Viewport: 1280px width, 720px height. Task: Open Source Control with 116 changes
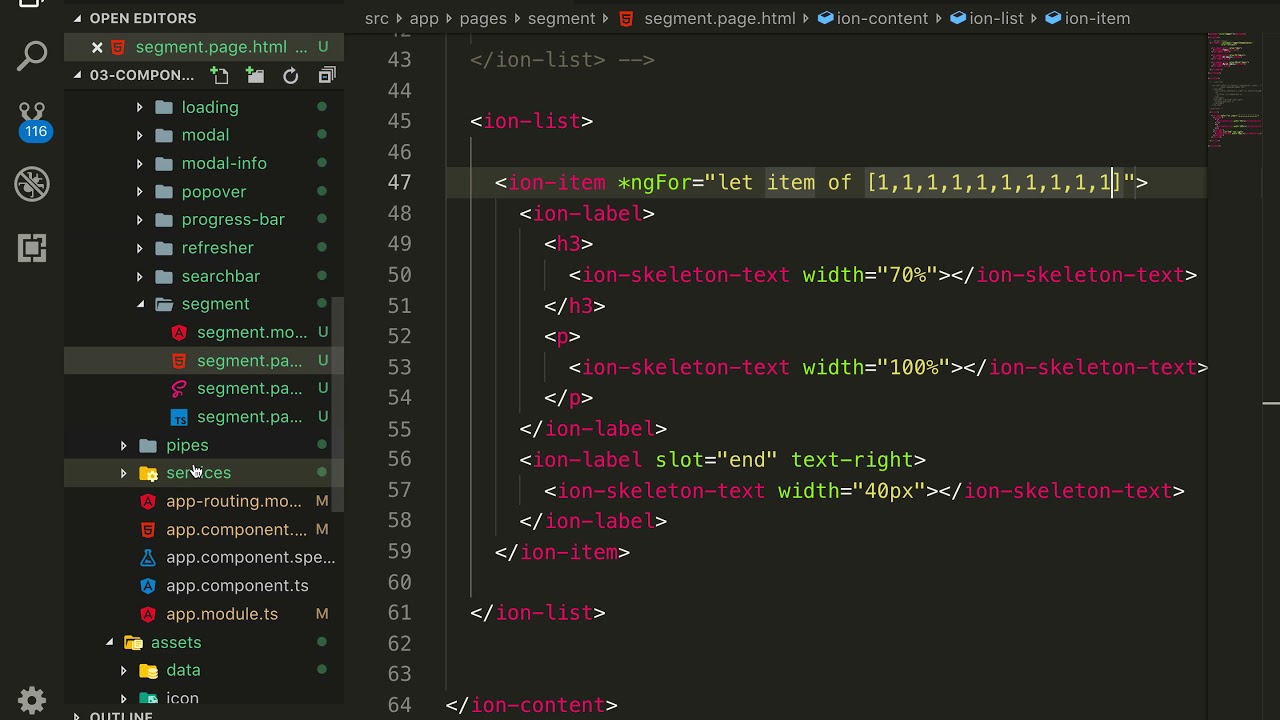coord(32,120)
